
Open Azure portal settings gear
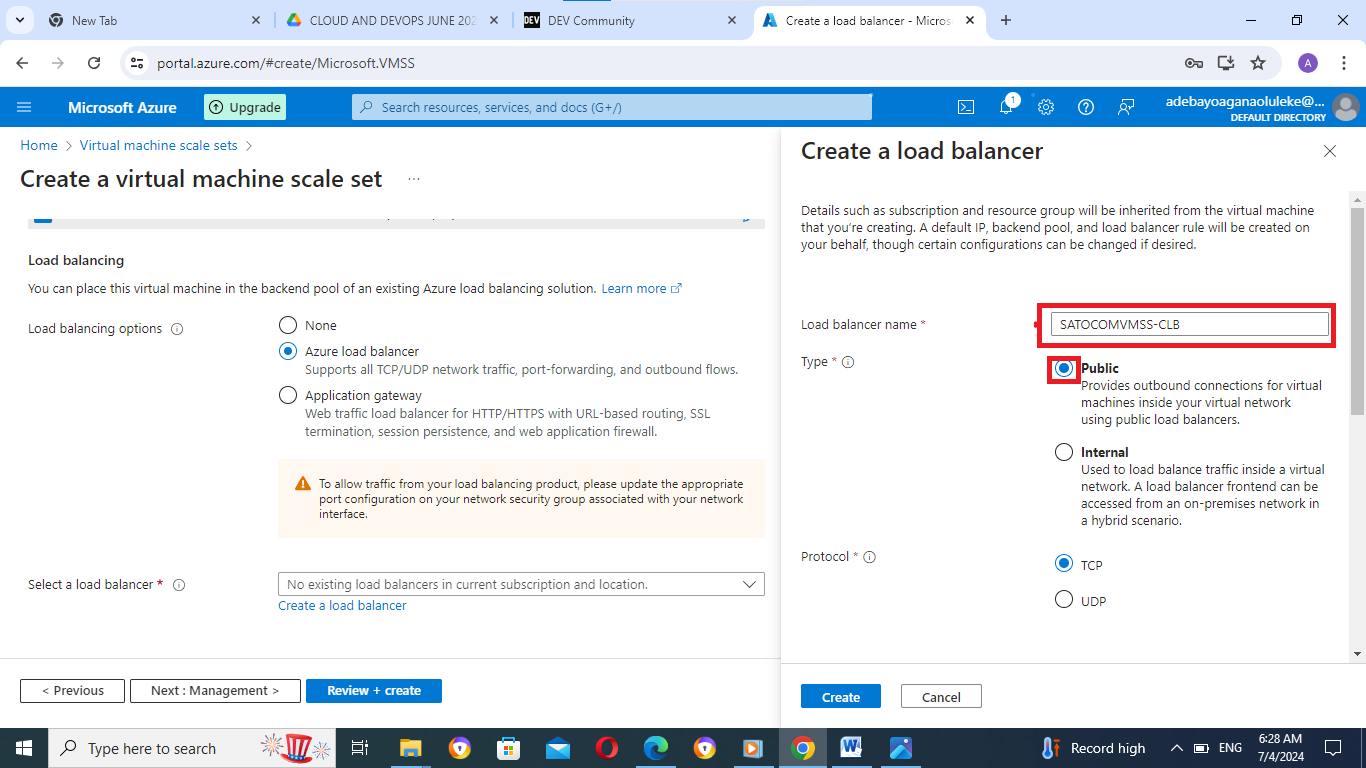point(1046,107)
